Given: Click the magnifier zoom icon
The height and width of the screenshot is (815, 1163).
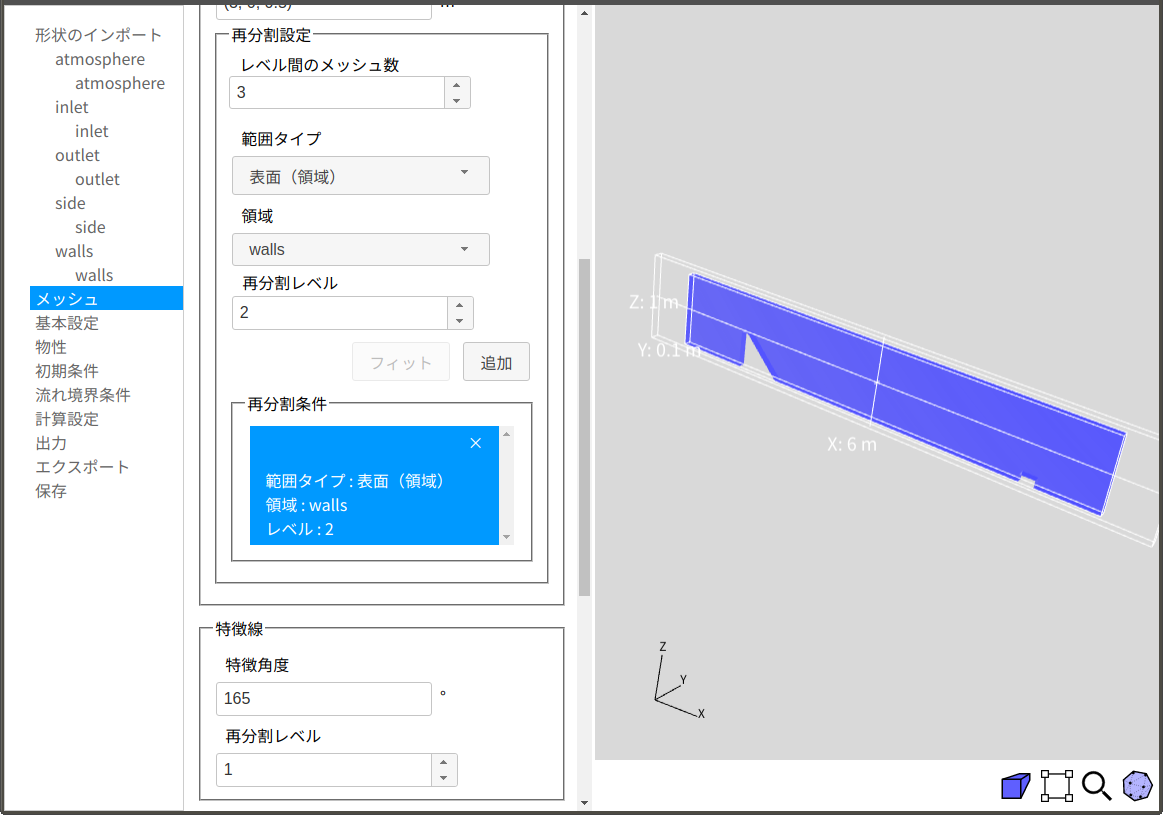Looking at the screenshot, I should (x=1096, y=786).
